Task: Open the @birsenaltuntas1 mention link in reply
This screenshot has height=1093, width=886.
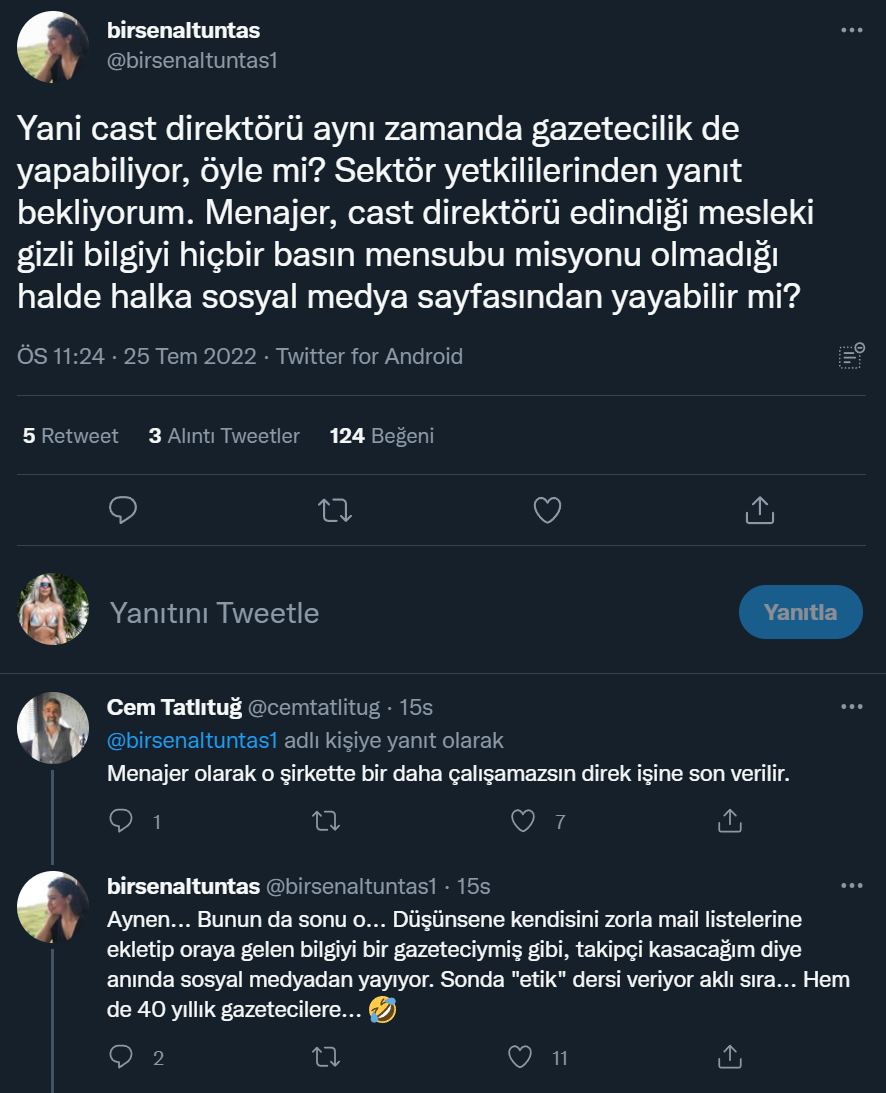Action: pos(191,741)
